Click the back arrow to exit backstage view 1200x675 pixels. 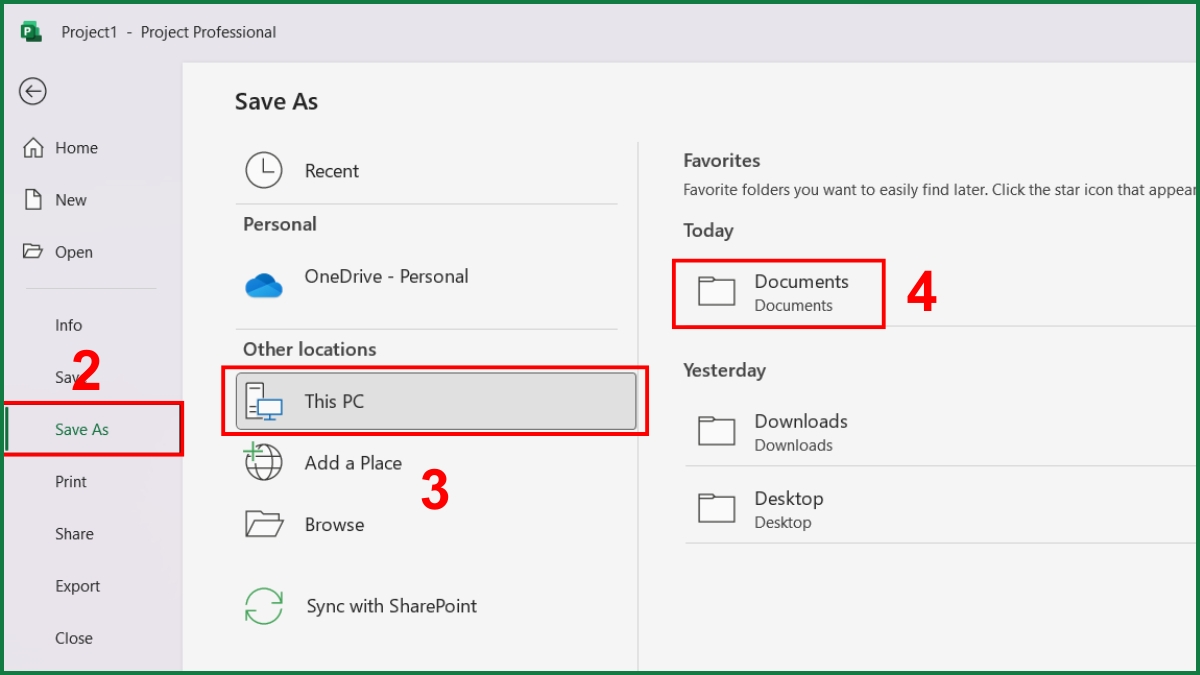(33, 91)
